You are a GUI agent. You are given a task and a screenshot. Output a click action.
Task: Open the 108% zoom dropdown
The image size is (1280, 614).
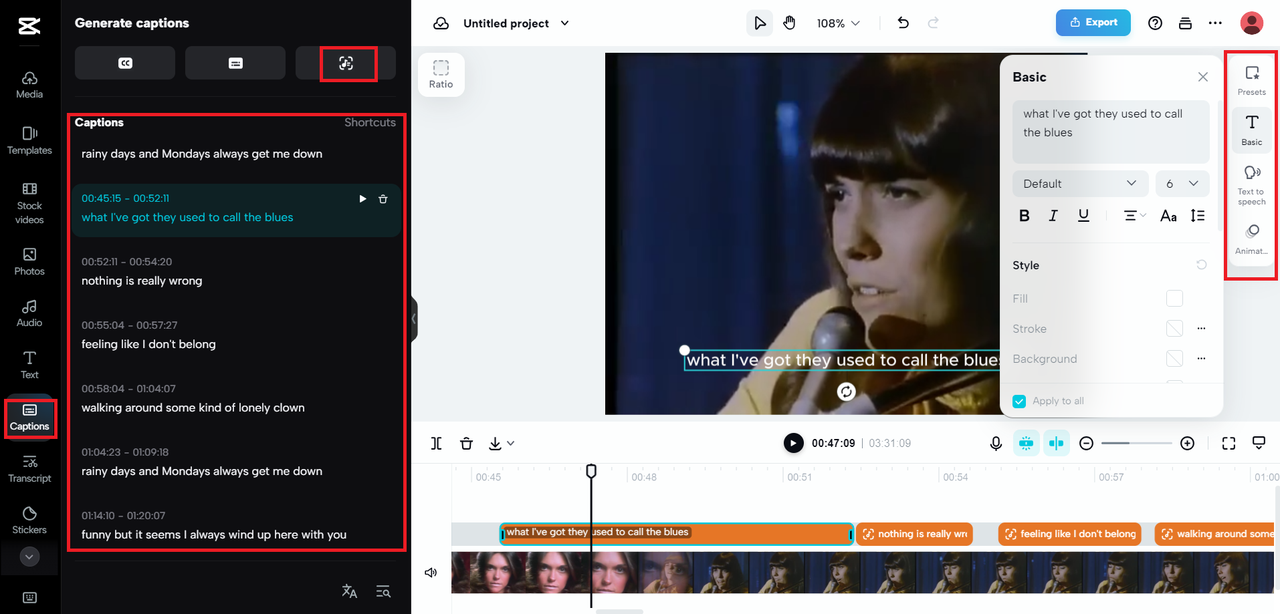point(838,23)
